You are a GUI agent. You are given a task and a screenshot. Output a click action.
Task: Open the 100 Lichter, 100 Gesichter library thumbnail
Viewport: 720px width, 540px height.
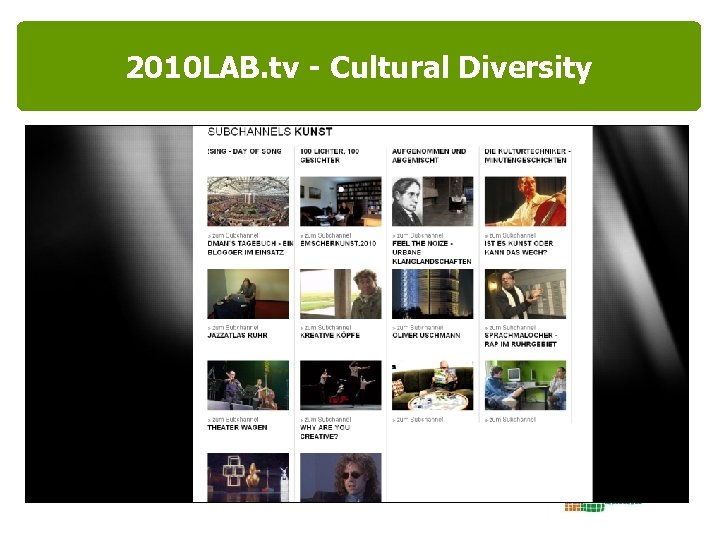pos(341,201)
